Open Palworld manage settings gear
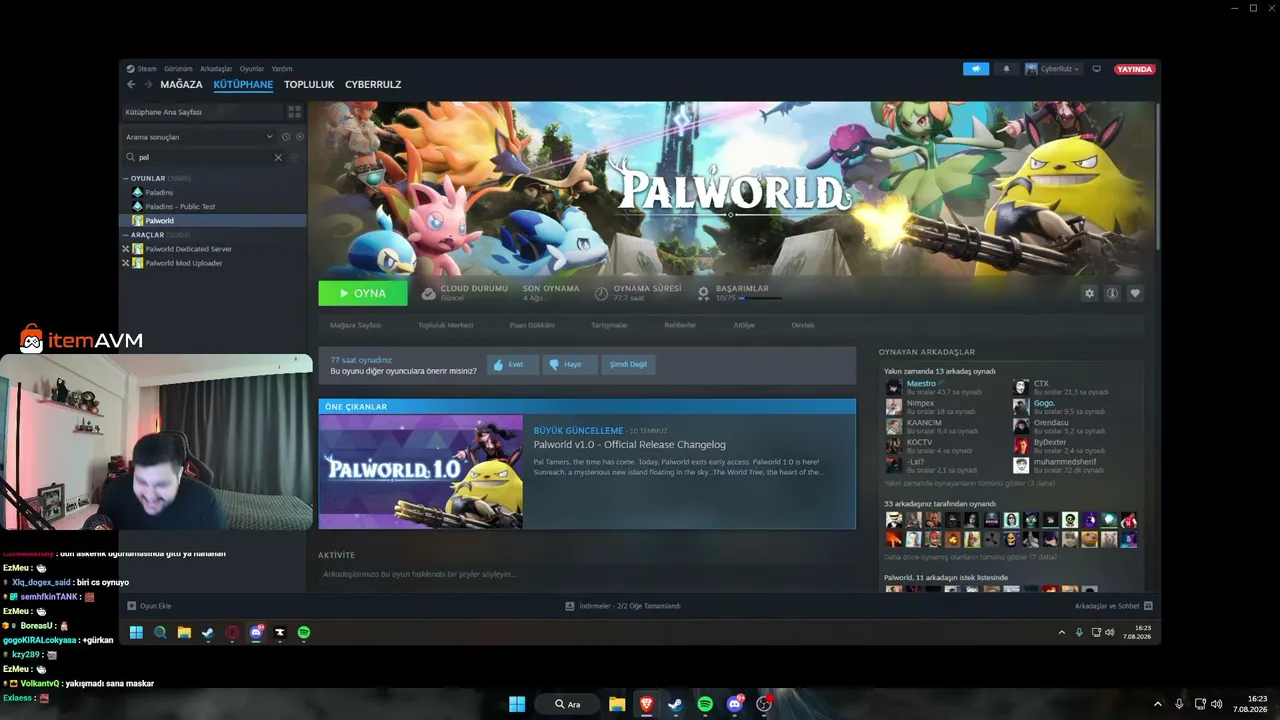Screen dimensions: 1280x720 (1089, 293)
